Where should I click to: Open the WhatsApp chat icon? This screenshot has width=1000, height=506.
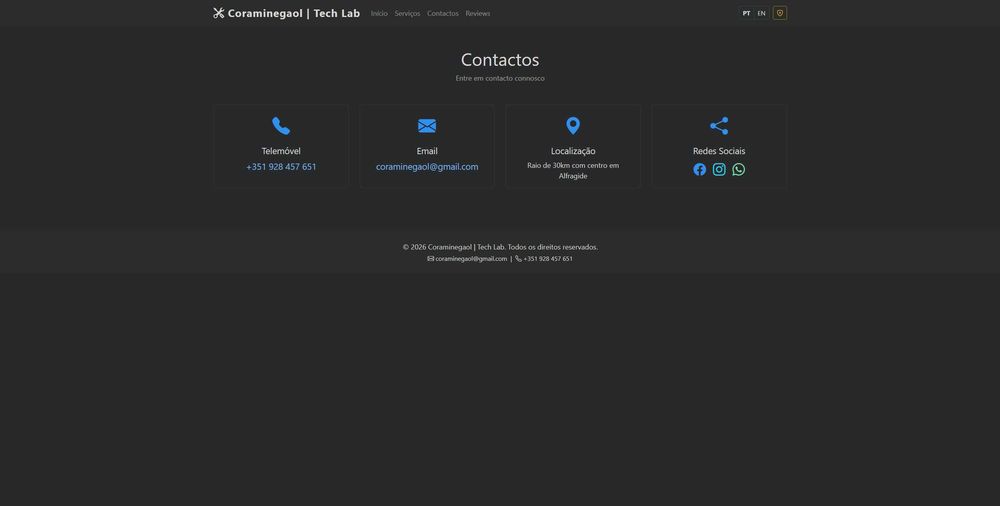[739, 169]
